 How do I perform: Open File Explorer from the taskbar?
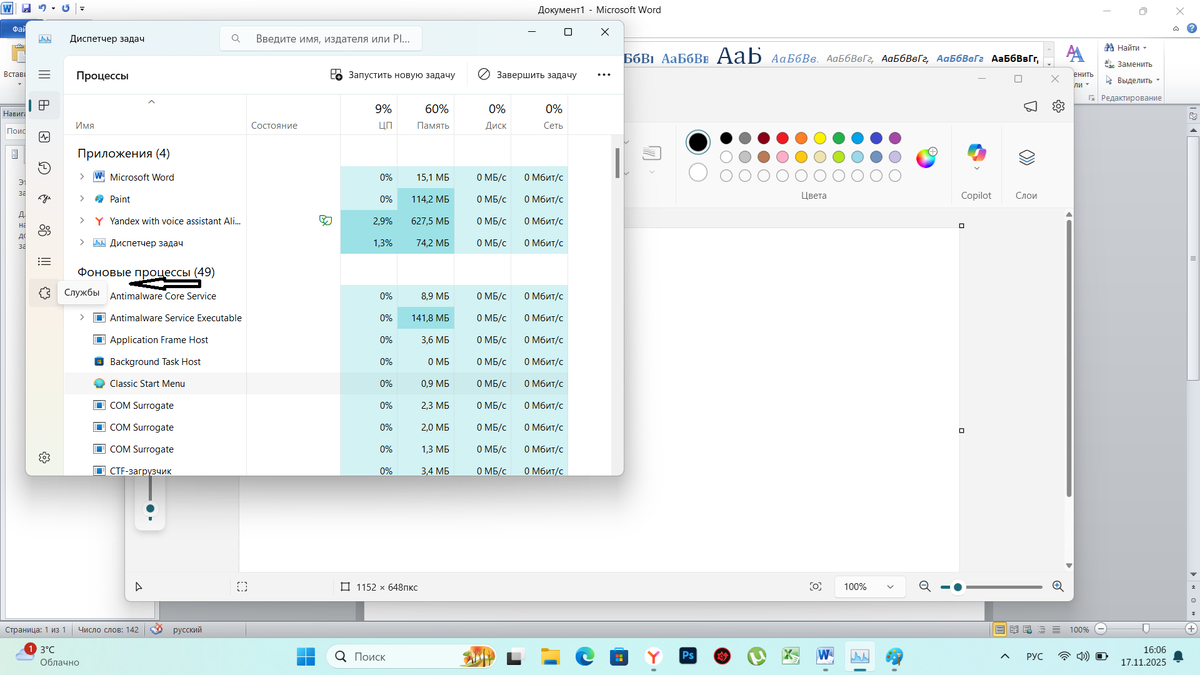tap(550, 657)
